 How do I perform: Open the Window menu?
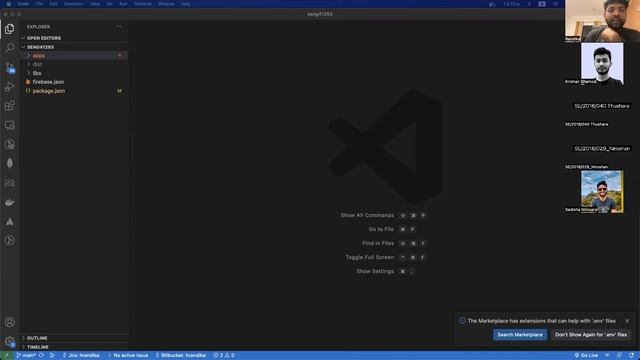(x=166, y=4)
